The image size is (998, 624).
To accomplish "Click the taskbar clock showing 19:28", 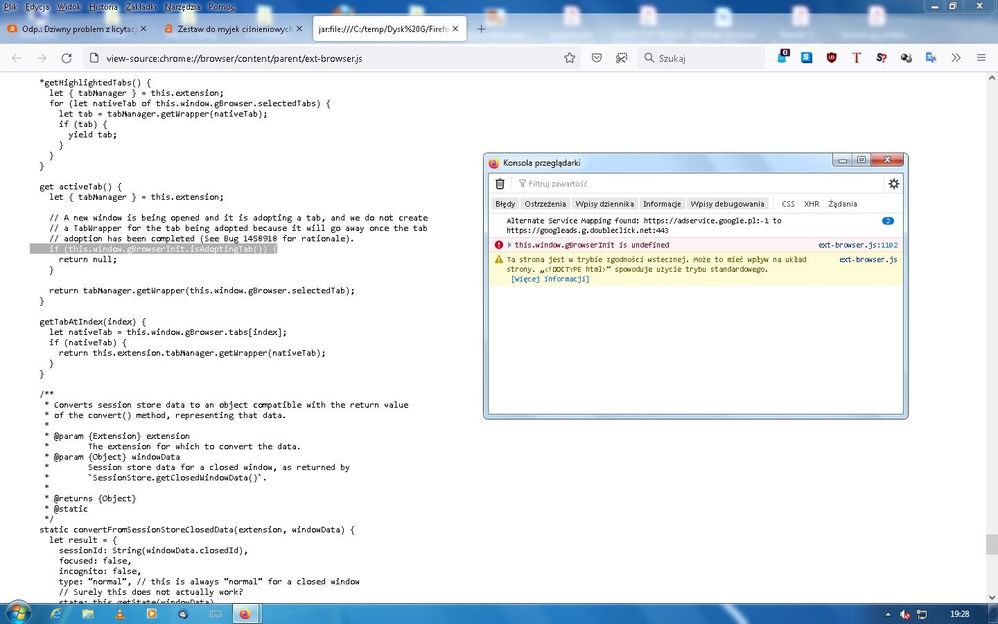I will pos(960,614).
